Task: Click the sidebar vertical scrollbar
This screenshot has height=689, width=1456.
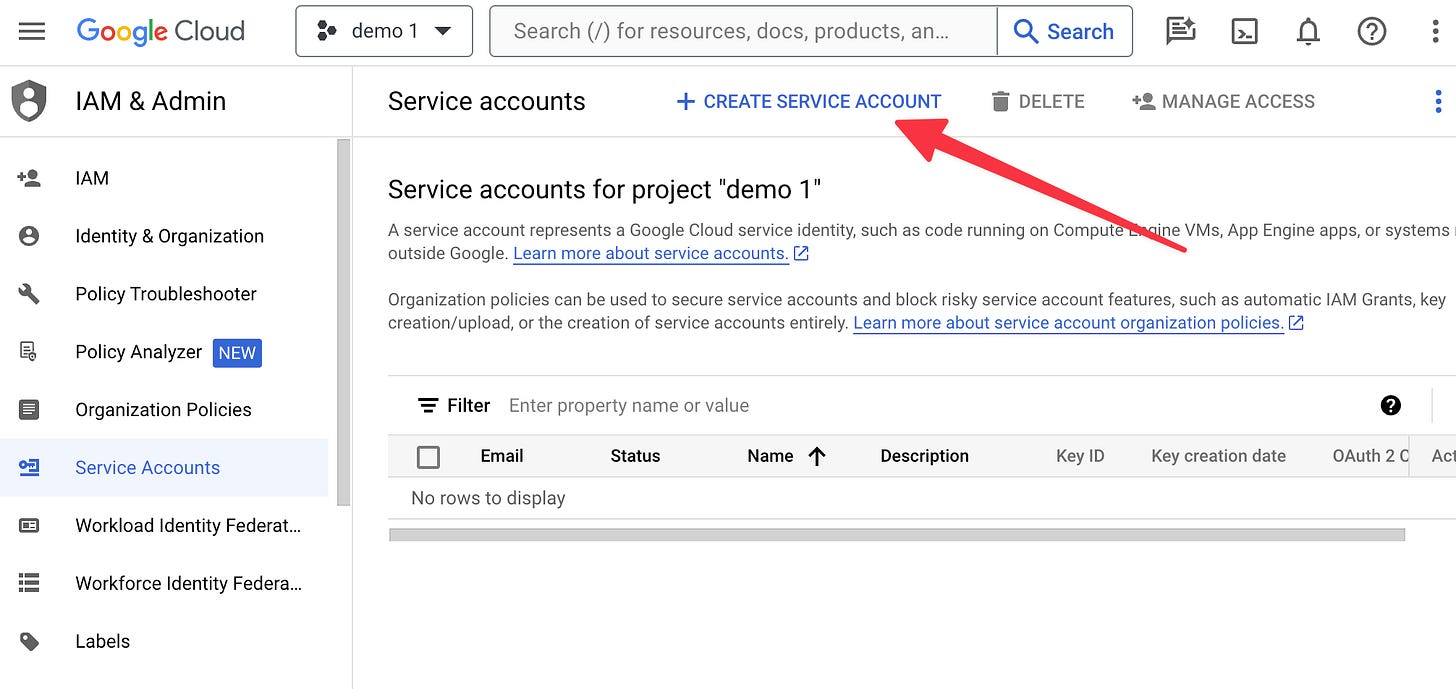Action: pos(344,322)
